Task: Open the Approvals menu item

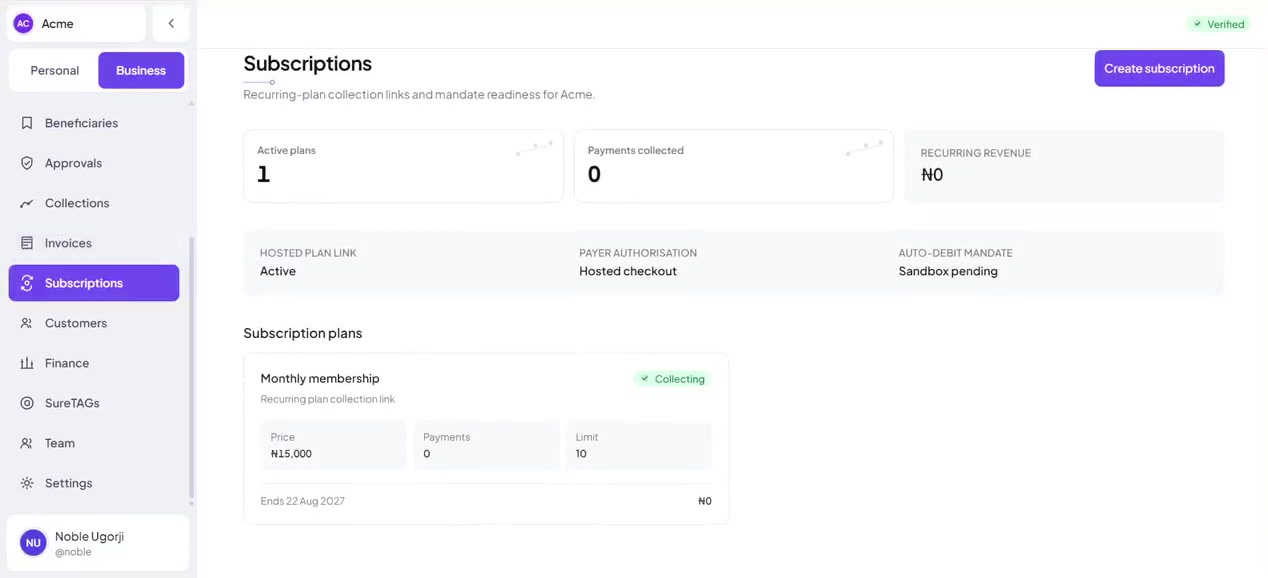Action: tap(94, 163)
